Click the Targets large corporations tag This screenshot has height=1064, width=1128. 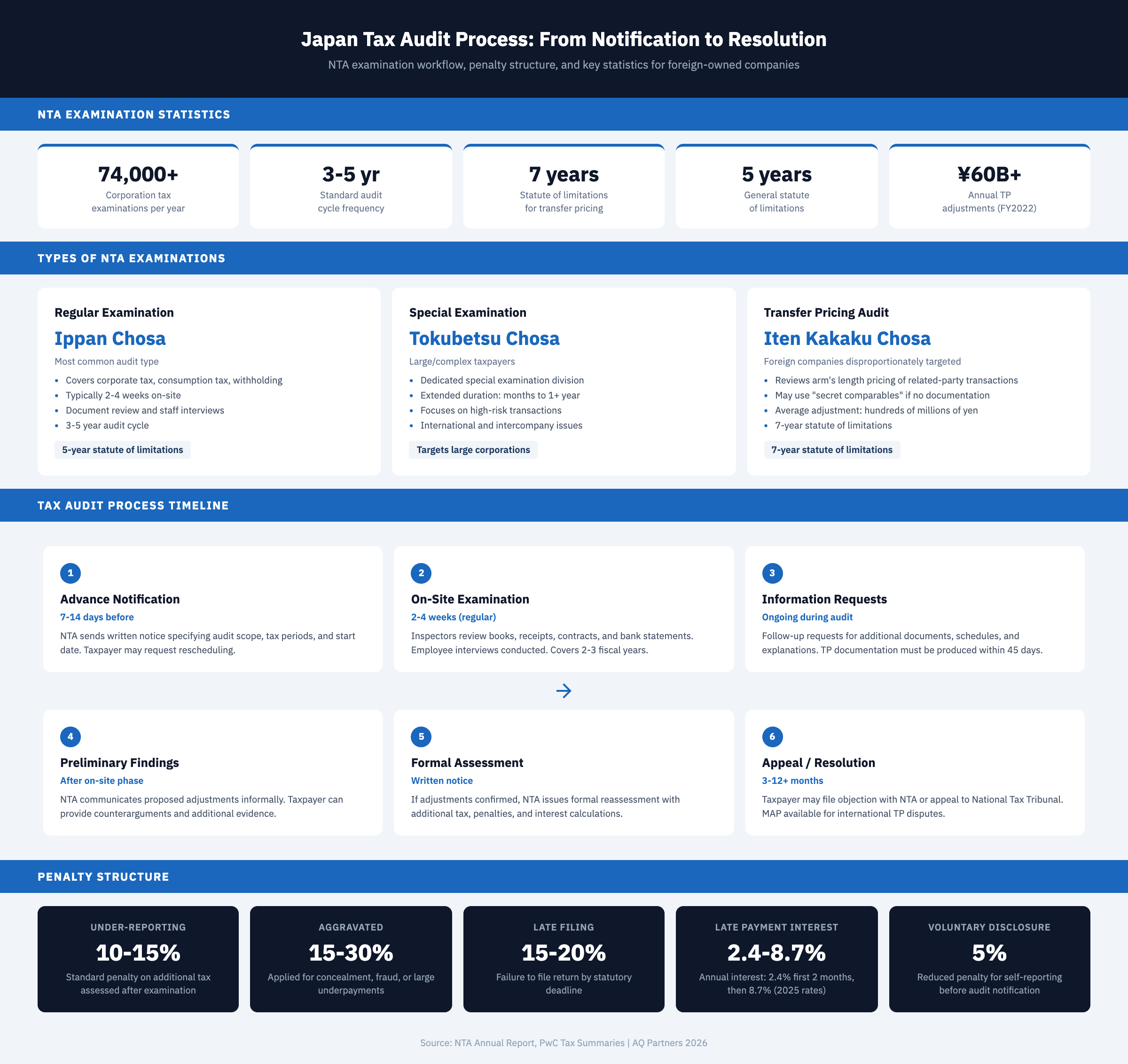click(473, 450)
